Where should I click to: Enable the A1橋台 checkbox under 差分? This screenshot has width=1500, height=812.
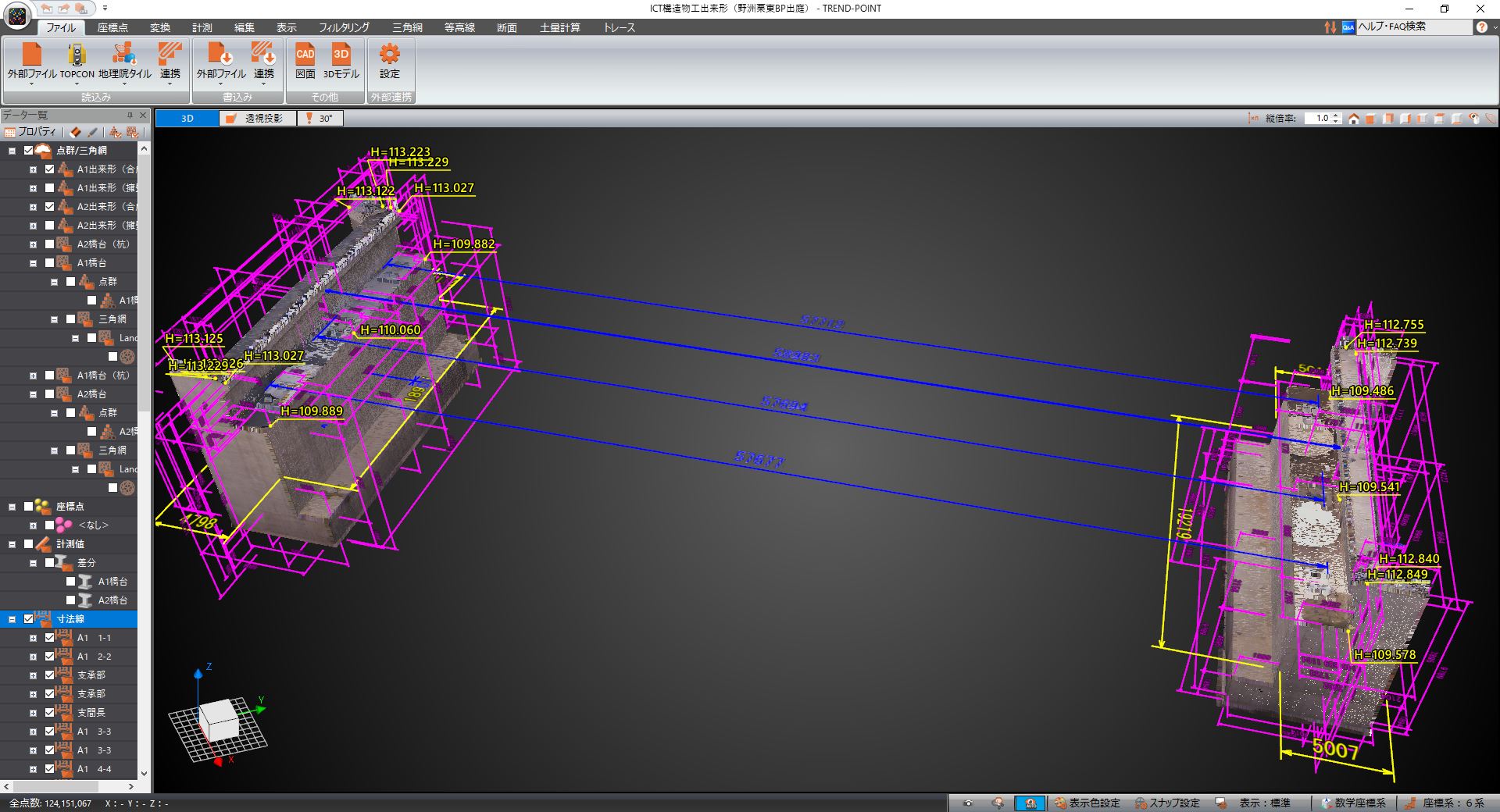70,582
